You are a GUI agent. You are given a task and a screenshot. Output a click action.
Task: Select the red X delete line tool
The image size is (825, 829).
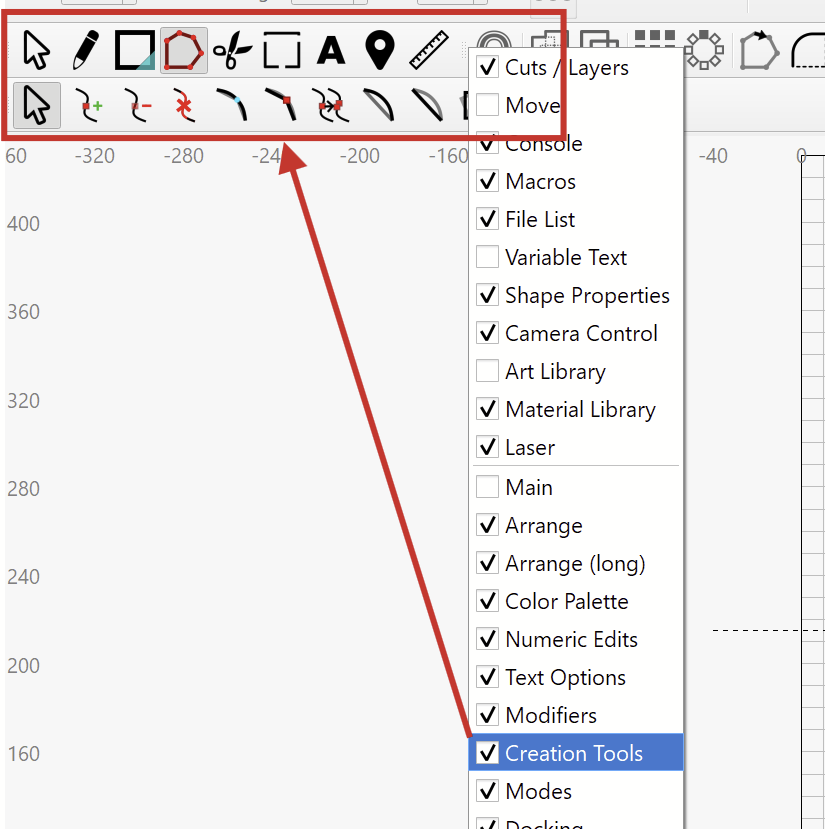tap(183, 104)
